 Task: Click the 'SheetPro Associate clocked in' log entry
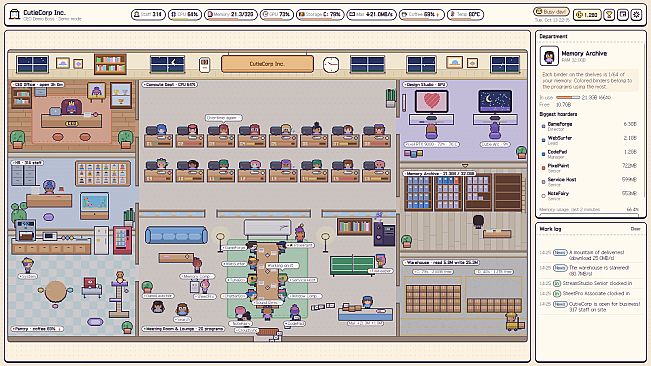pos(590,294)
